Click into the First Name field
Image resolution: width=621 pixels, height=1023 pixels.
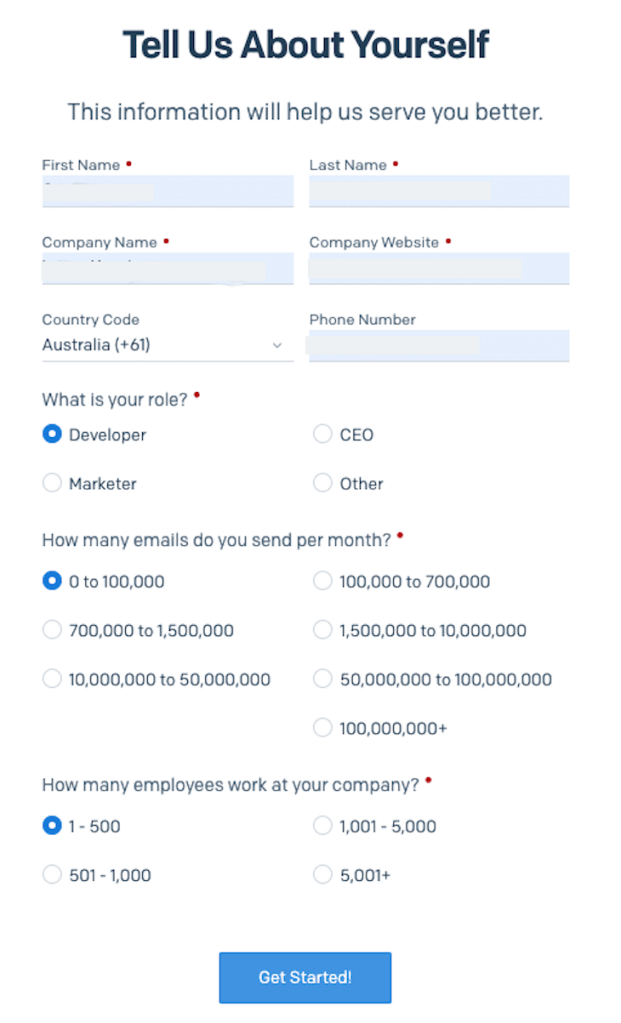click(167, 191)
